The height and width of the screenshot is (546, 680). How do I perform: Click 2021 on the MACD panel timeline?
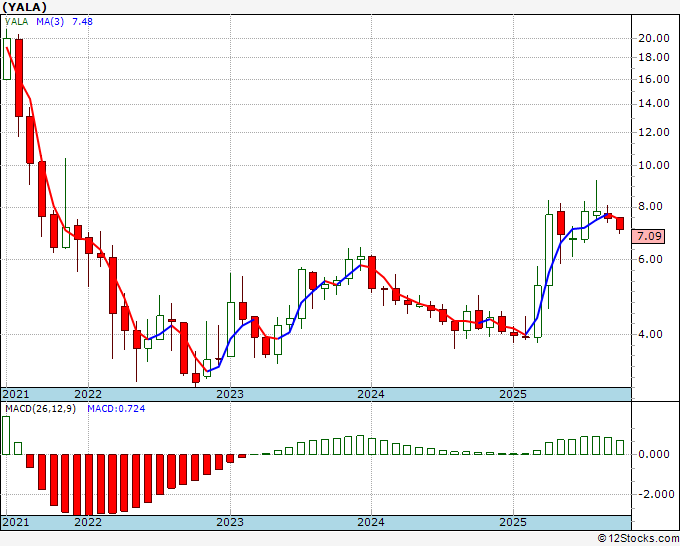tap(16, 522)
